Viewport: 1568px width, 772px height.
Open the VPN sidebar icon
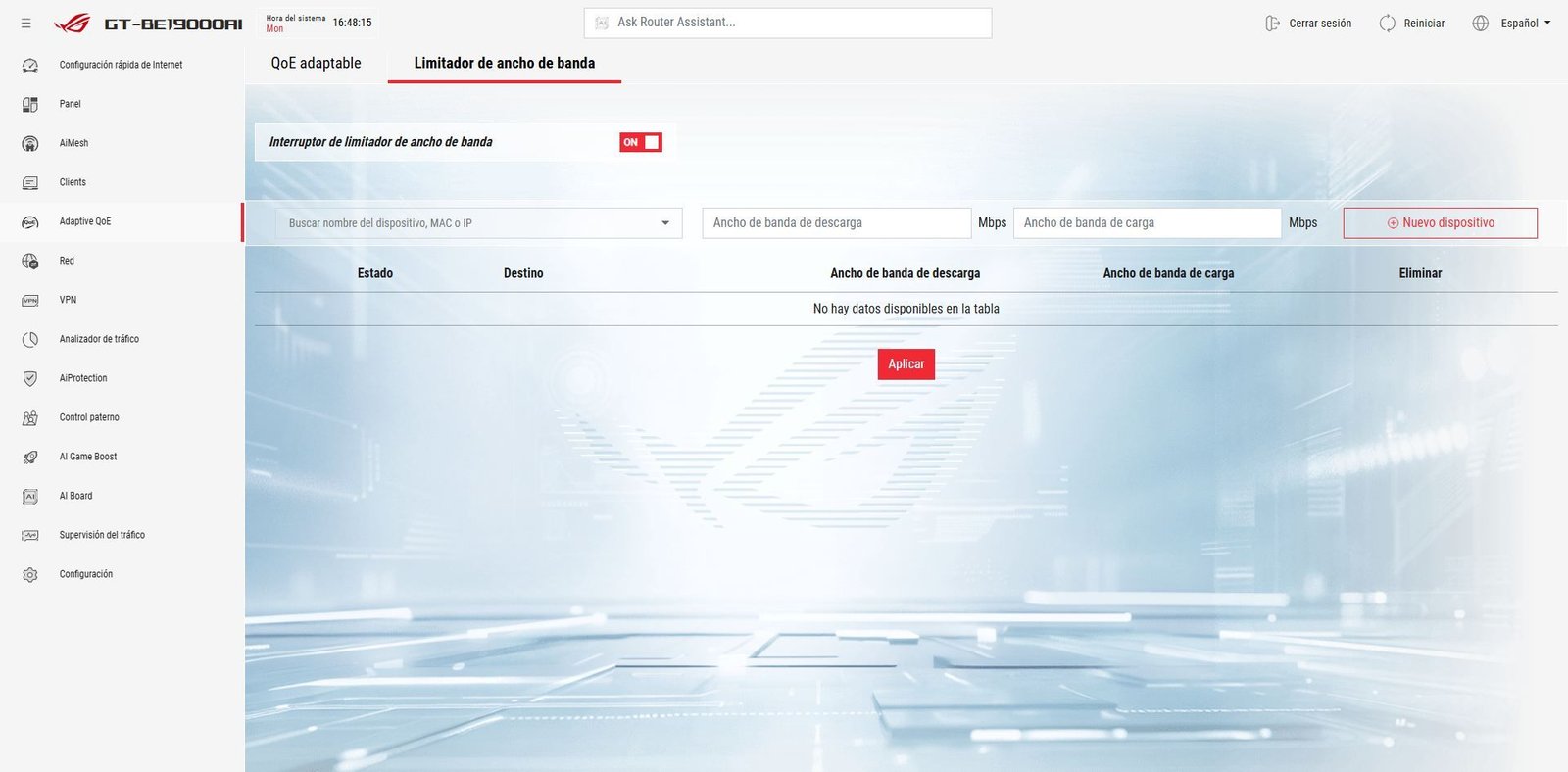point(30,300)
